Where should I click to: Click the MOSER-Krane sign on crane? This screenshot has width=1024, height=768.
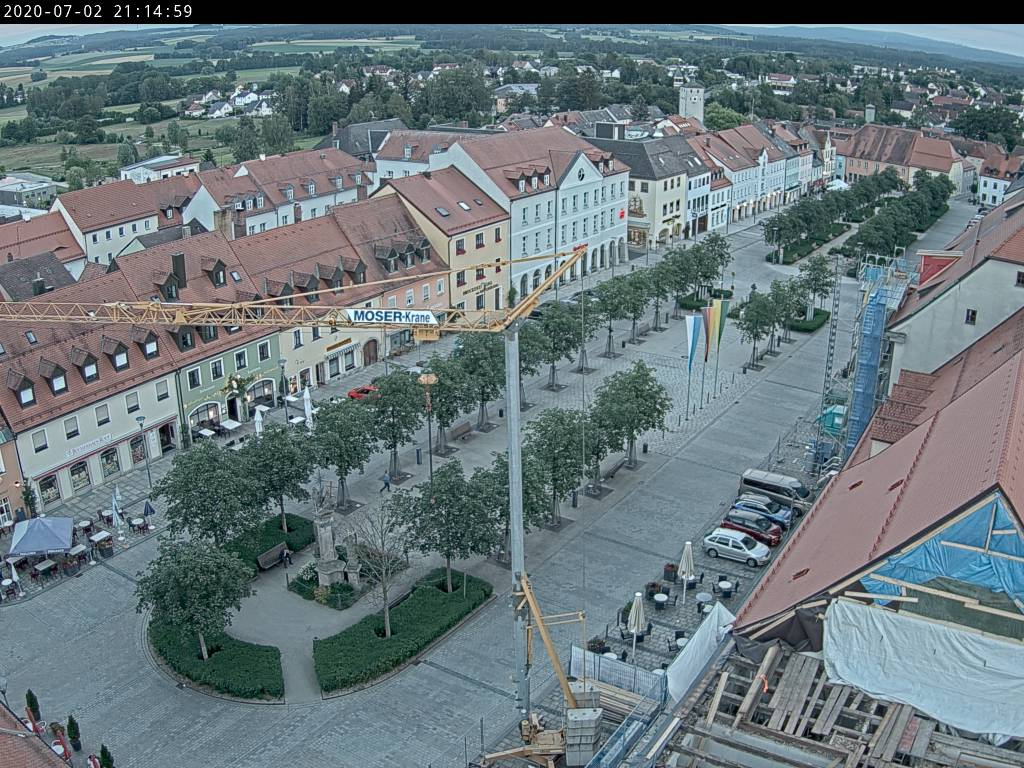point(392,317)
